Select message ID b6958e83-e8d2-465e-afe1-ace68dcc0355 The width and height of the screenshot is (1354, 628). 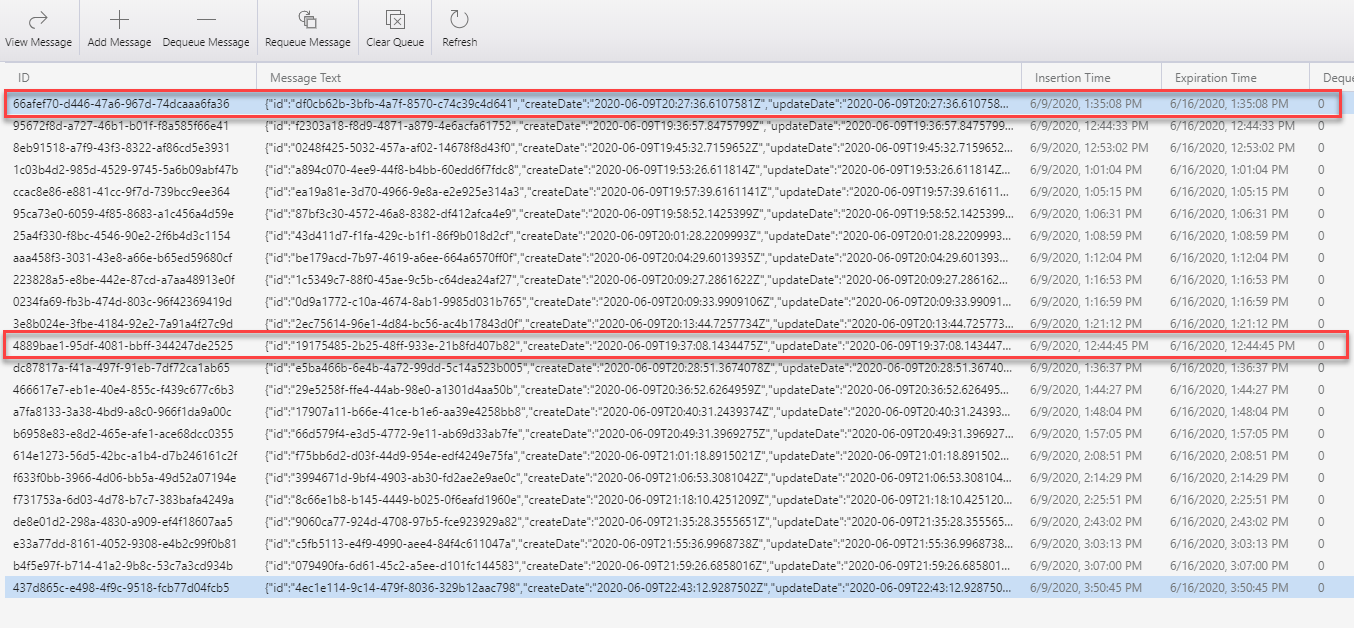click(x=123, y=434)
